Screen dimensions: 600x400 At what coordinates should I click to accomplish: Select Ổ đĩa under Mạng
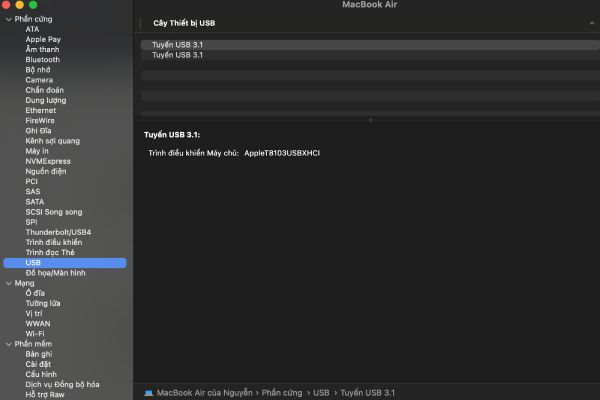(x=35, y=293)
